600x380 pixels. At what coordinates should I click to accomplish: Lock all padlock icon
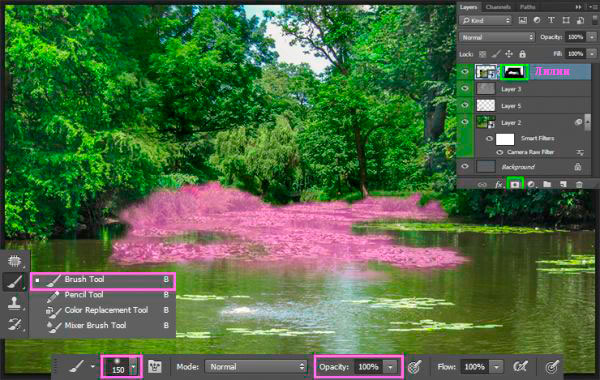click(x=522, y=54)
